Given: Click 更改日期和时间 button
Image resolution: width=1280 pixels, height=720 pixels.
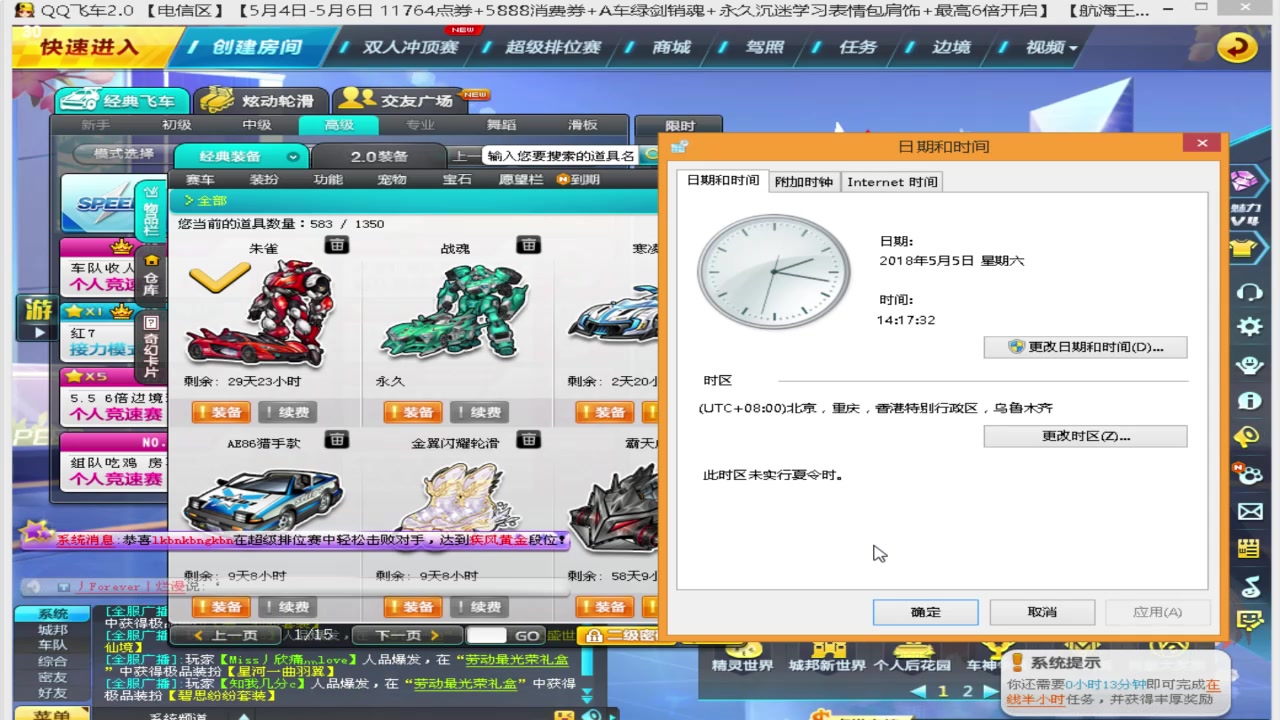Looking at the screenshot, I should point(1085,347).
